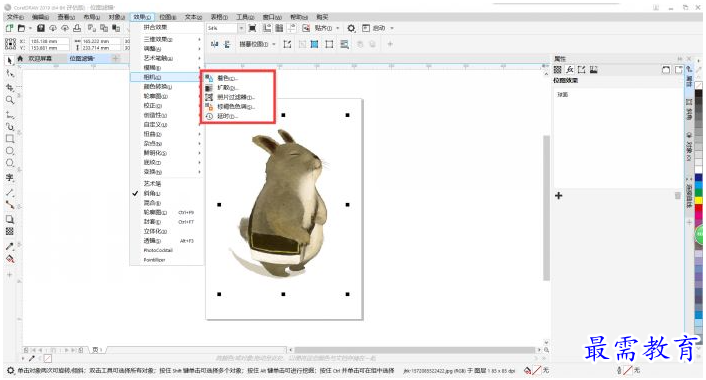Image resolution: width=706 pixels, height=380 pixels.
Task: Open the zoom level dropdown arrow
Action: tap(241, 28)
